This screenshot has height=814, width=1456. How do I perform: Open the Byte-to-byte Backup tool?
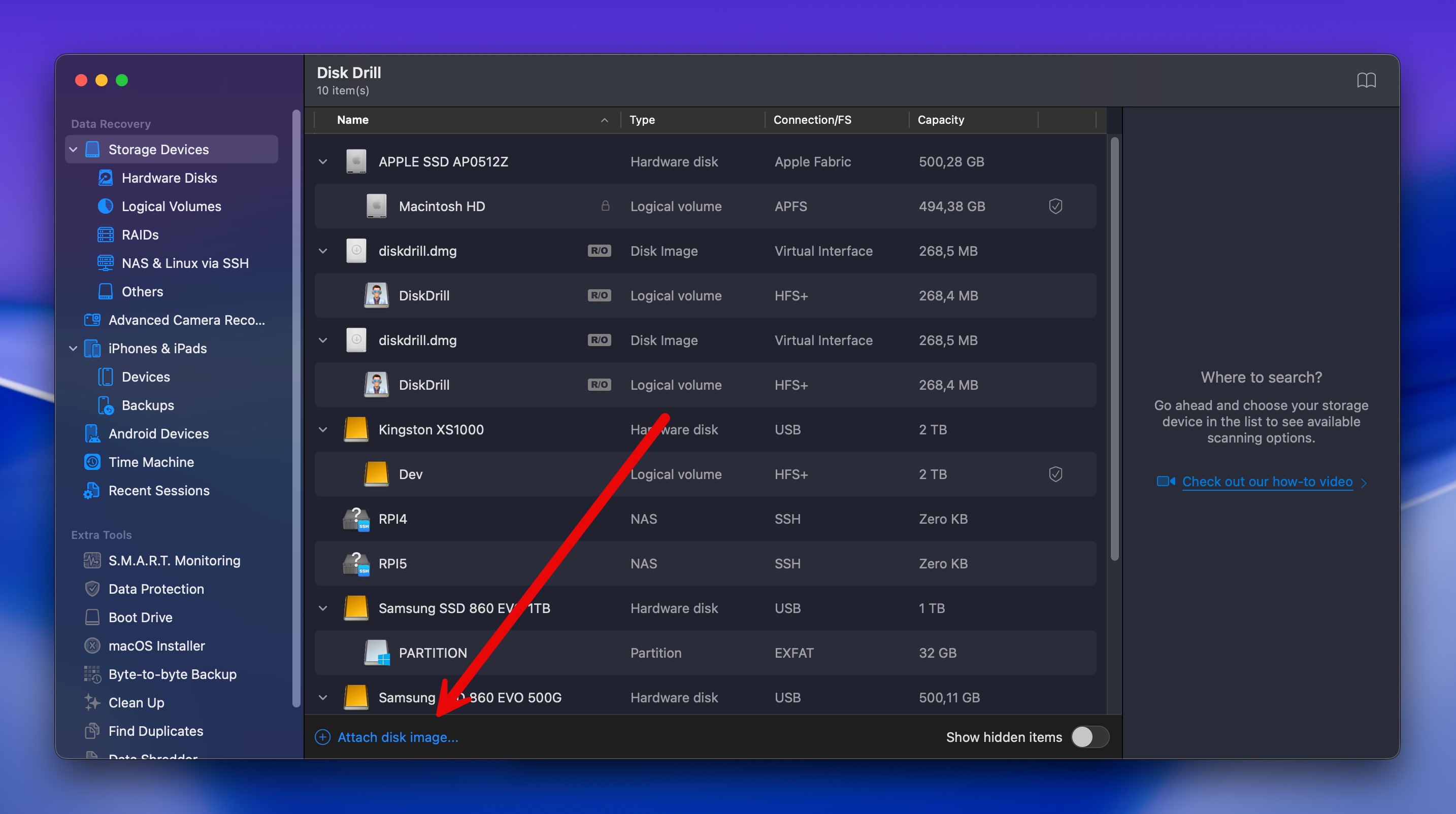click(x=173, y=674)
